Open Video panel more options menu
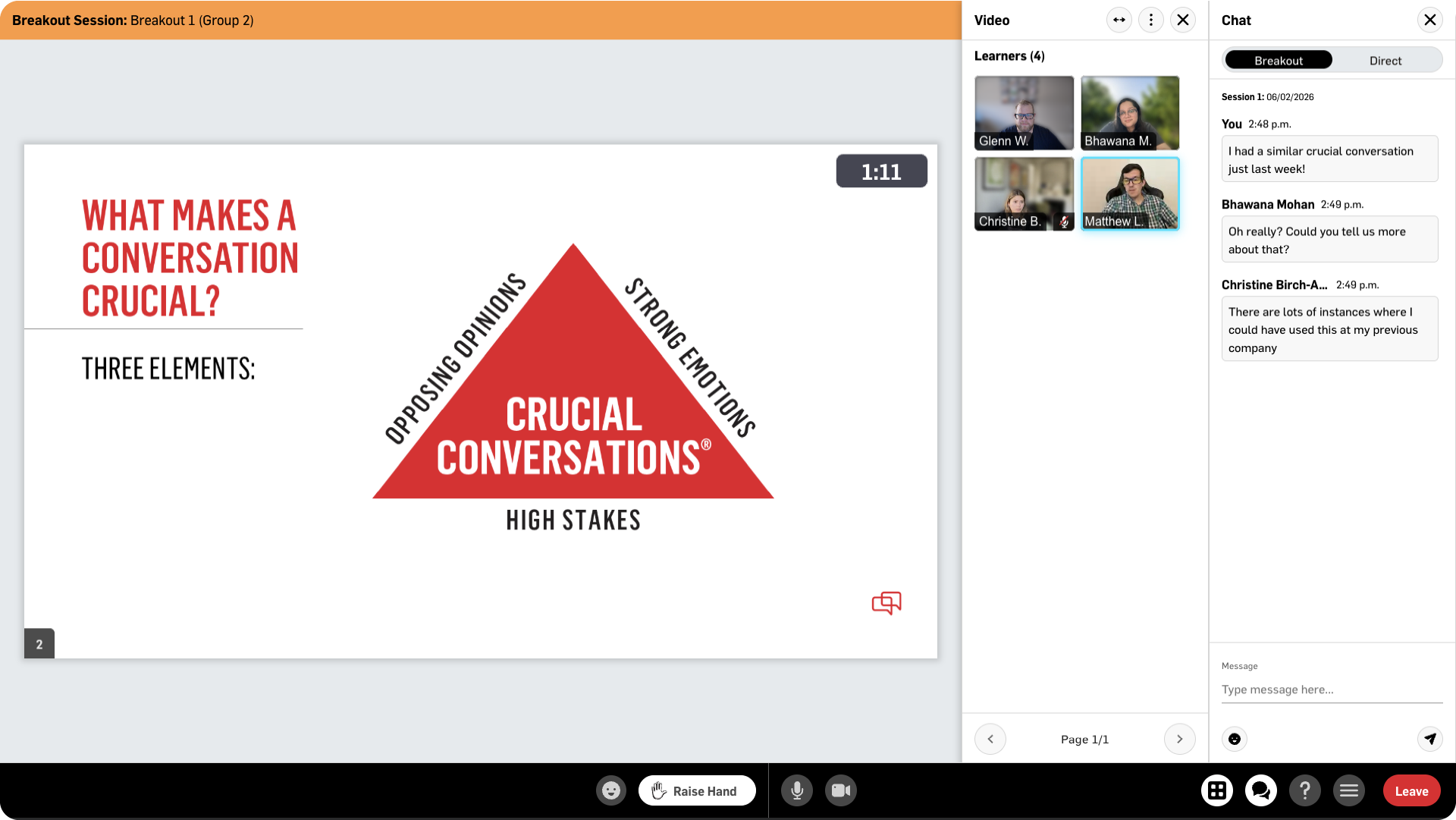This screenshot has width=1456, height=820. pos(1151,20)
